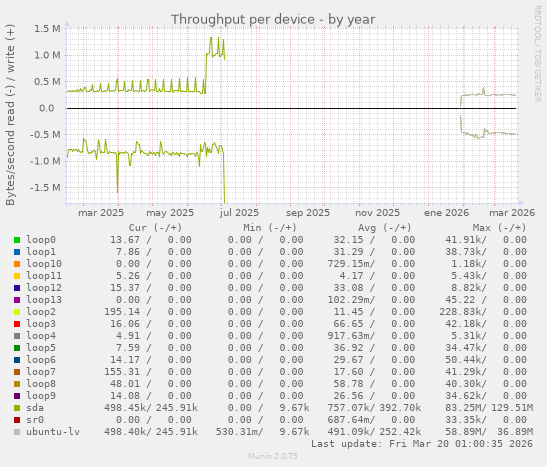Click the ubuntu-lv light gray swatch
547x467 pixels.
[x=17, y=432]
